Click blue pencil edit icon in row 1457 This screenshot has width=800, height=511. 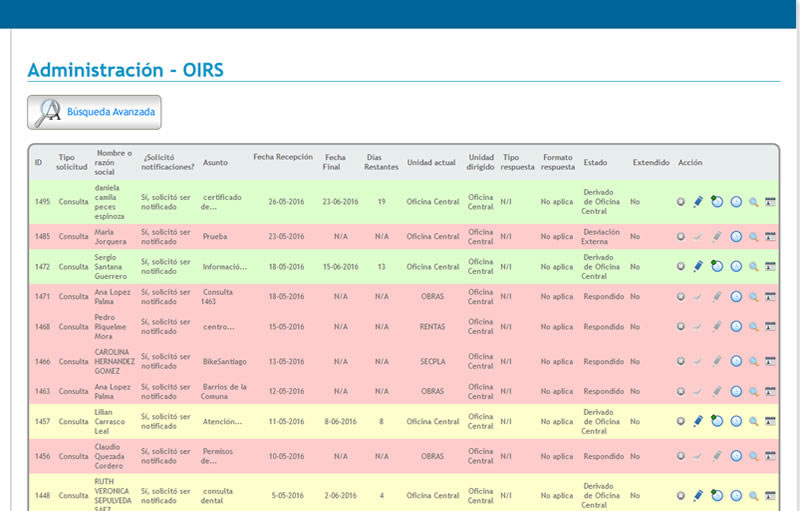click(x=698, y=422)
